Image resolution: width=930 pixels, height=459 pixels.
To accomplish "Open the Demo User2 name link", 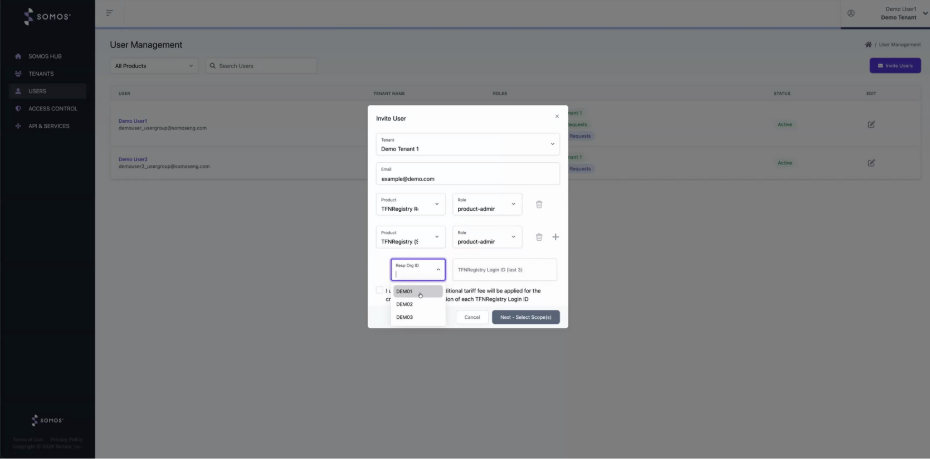I will click(x=133, y=159).
